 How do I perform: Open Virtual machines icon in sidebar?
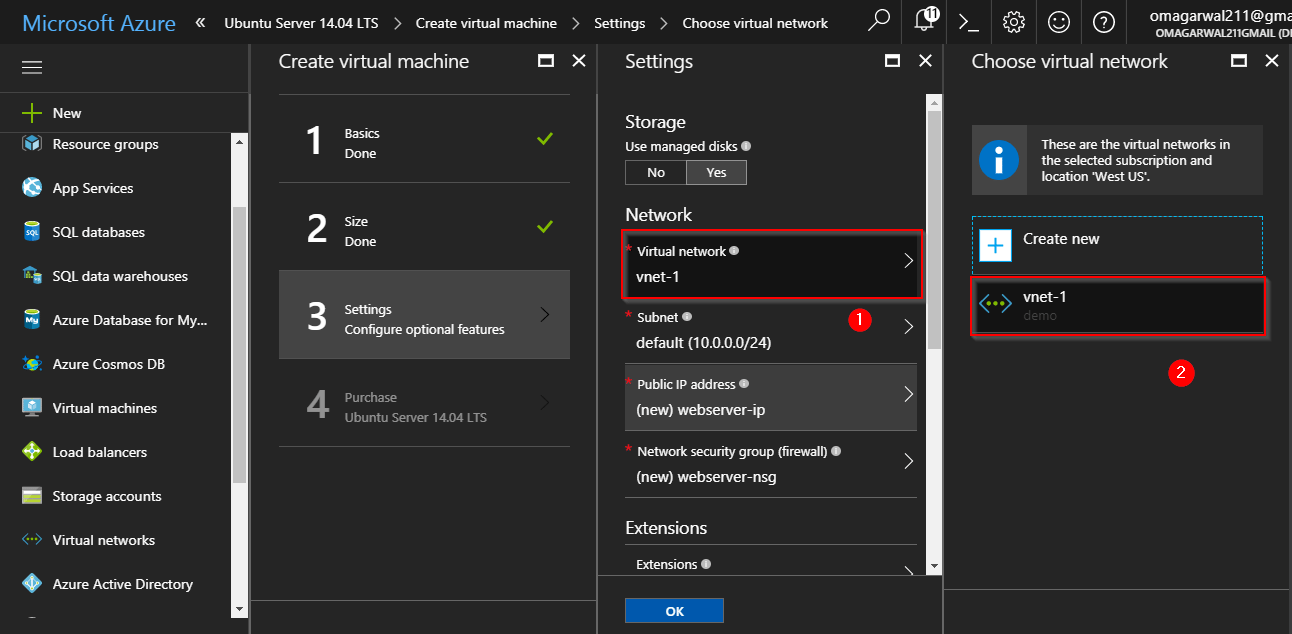tap(32, 408)
